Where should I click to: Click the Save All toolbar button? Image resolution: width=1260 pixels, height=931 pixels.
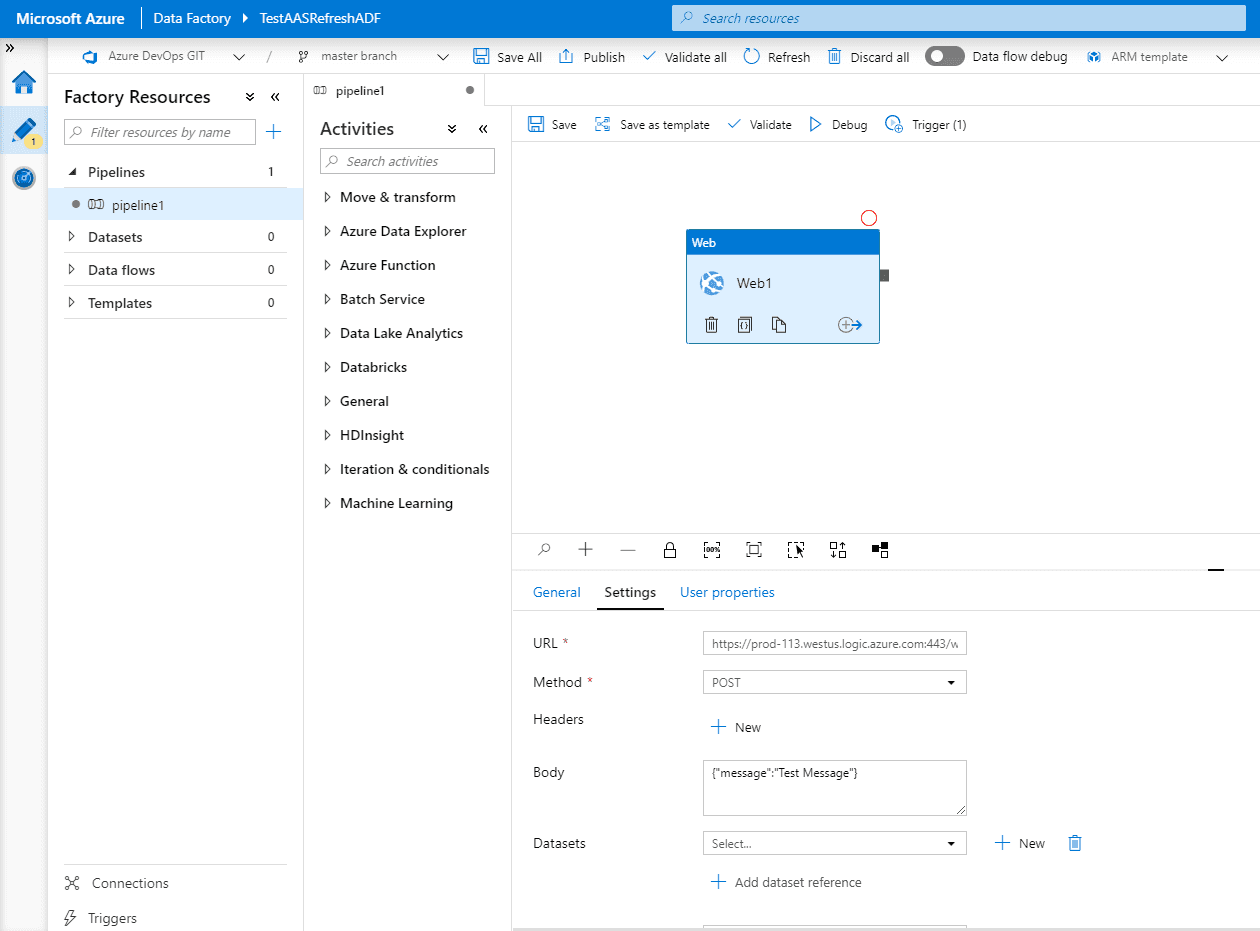(x=507, y=57)
